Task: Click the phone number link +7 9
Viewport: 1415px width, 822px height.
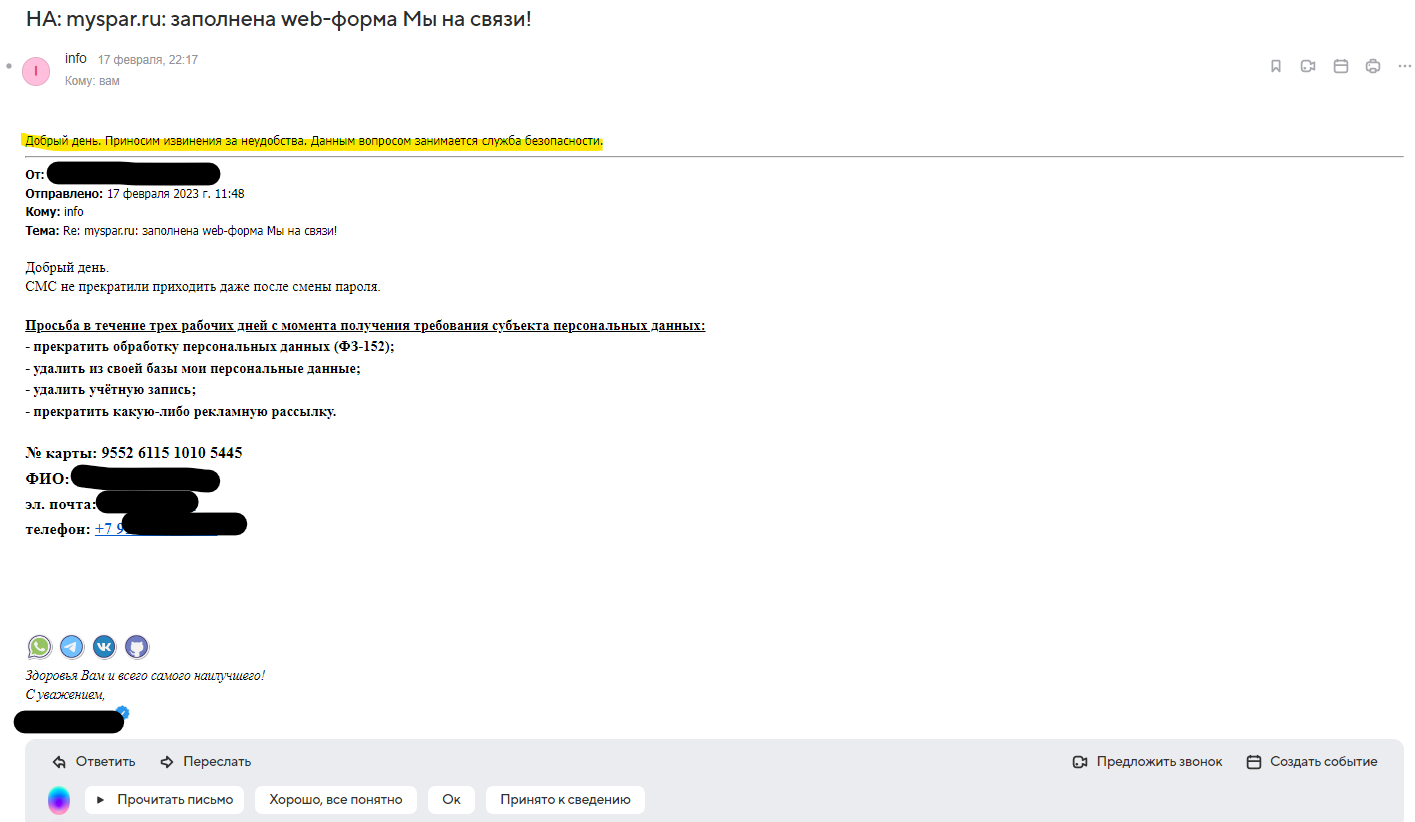Action: [x=109, y=529]
